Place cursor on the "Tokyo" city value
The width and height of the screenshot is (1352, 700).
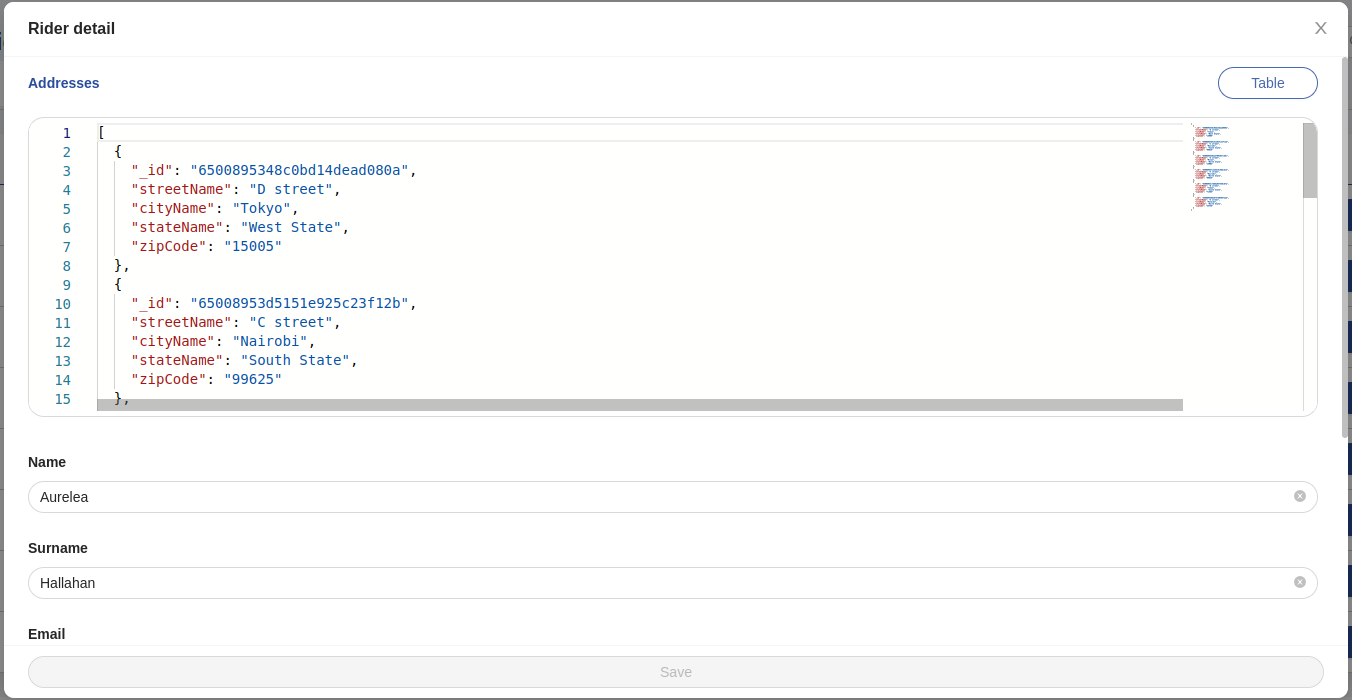click(262, 208)
